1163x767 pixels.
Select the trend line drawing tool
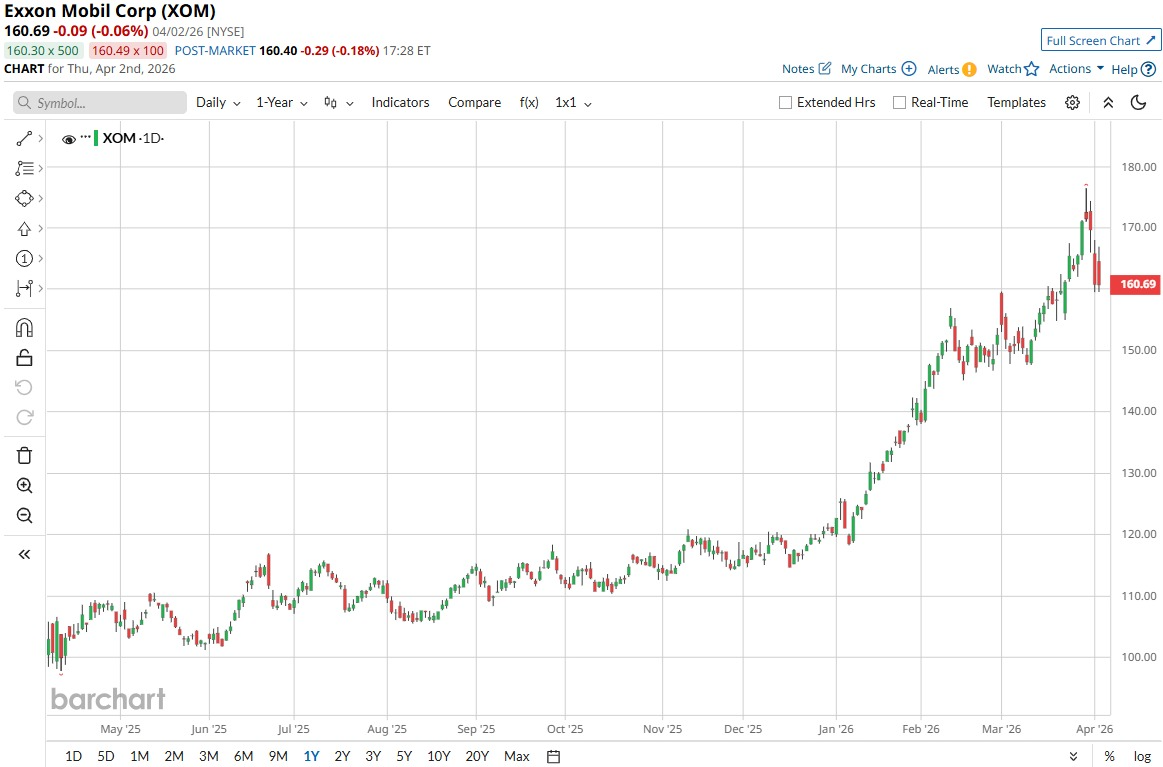click(24, 139)
